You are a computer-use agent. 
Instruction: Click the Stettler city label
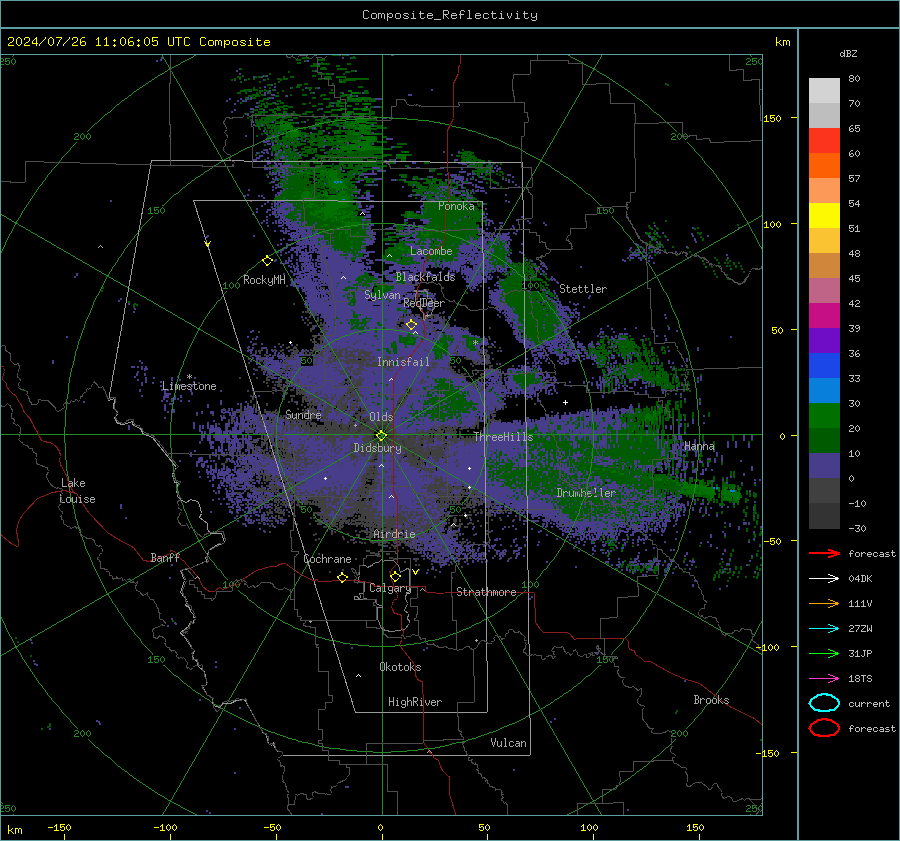(583, 289)
